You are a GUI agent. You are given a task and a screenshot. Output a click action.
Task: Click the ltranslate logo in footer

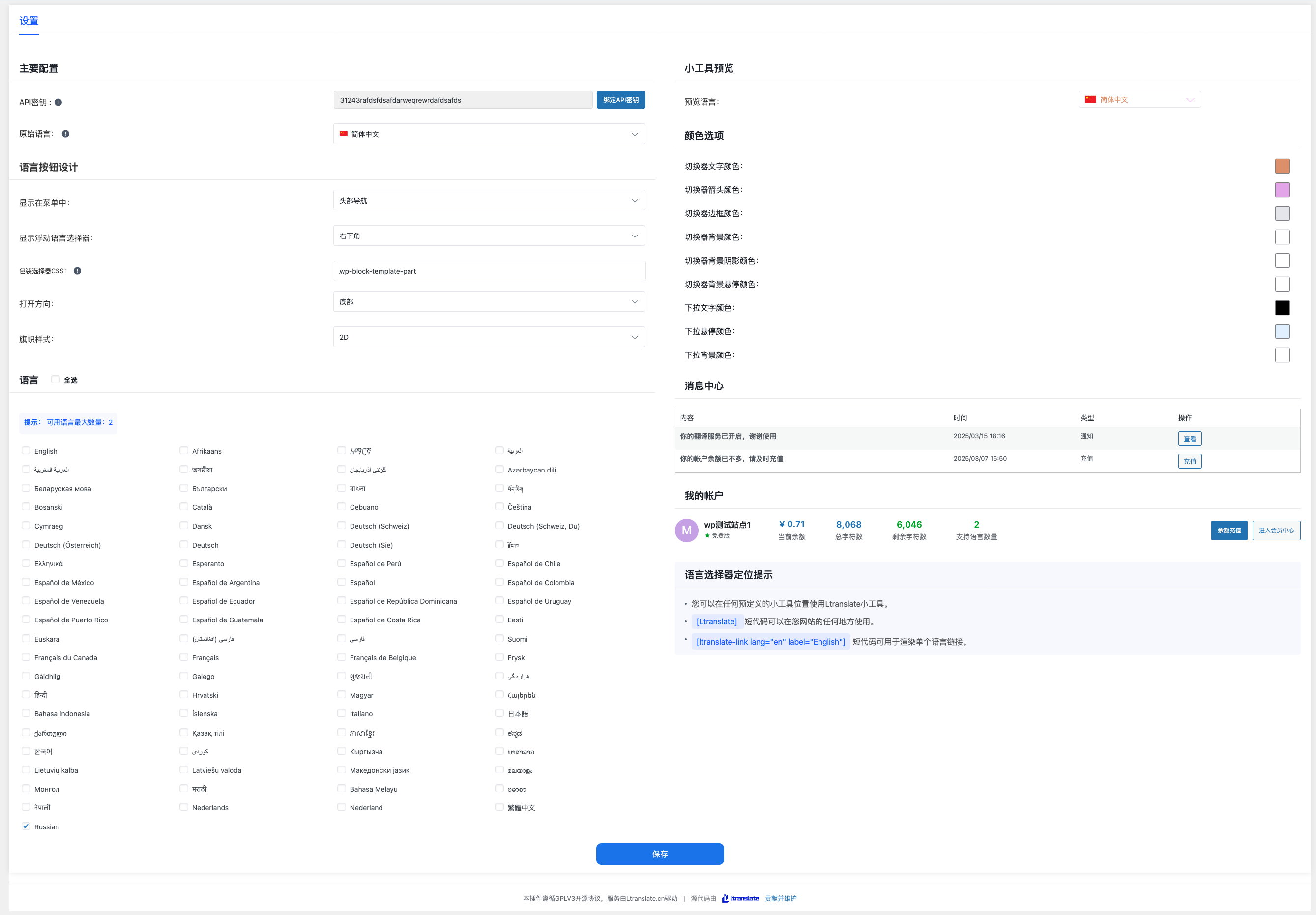click(740, 898)
